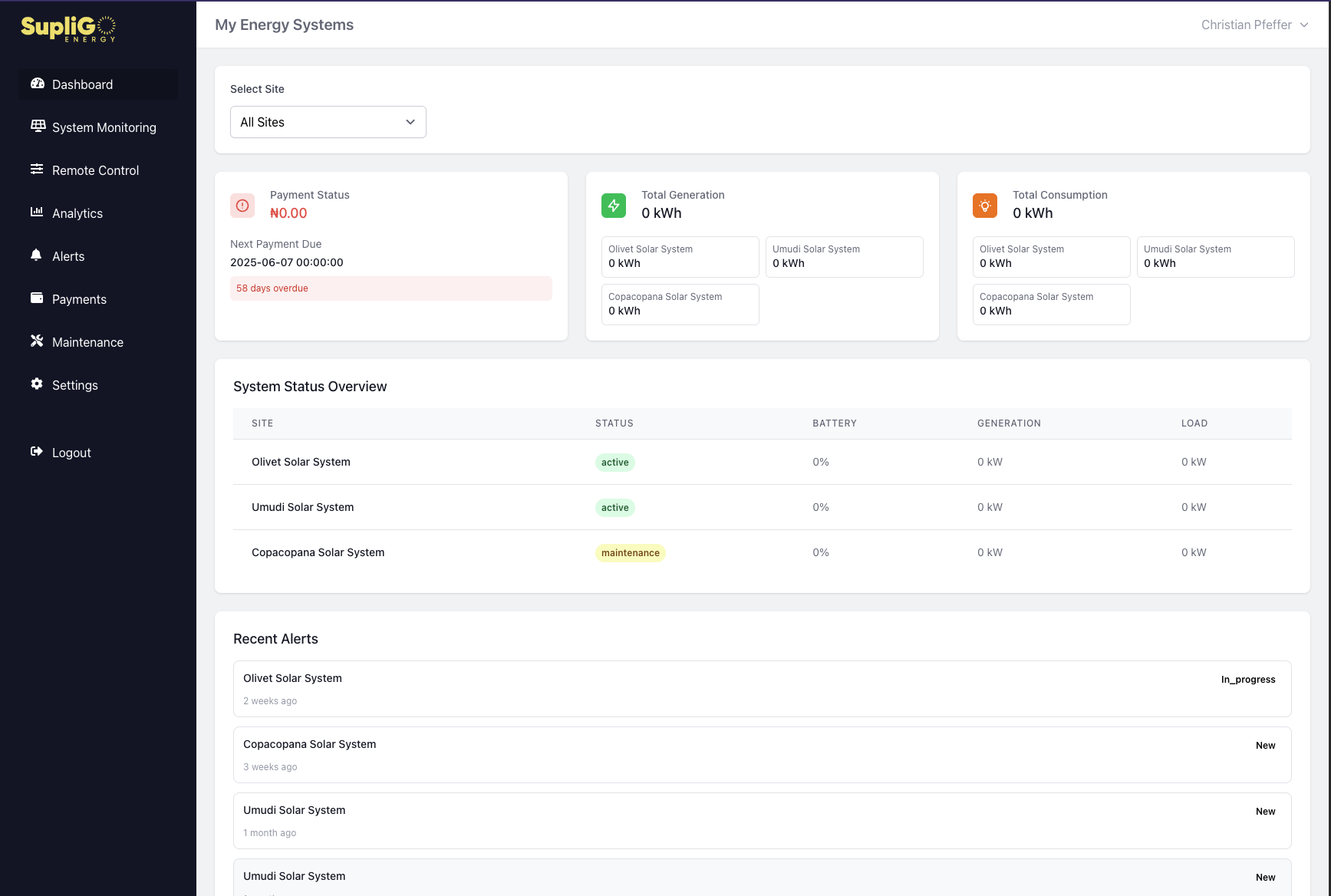This screenshot has width=1331, height=896.
Task: Click Umudi Solar System row in status table
Action: click(763, 507)
